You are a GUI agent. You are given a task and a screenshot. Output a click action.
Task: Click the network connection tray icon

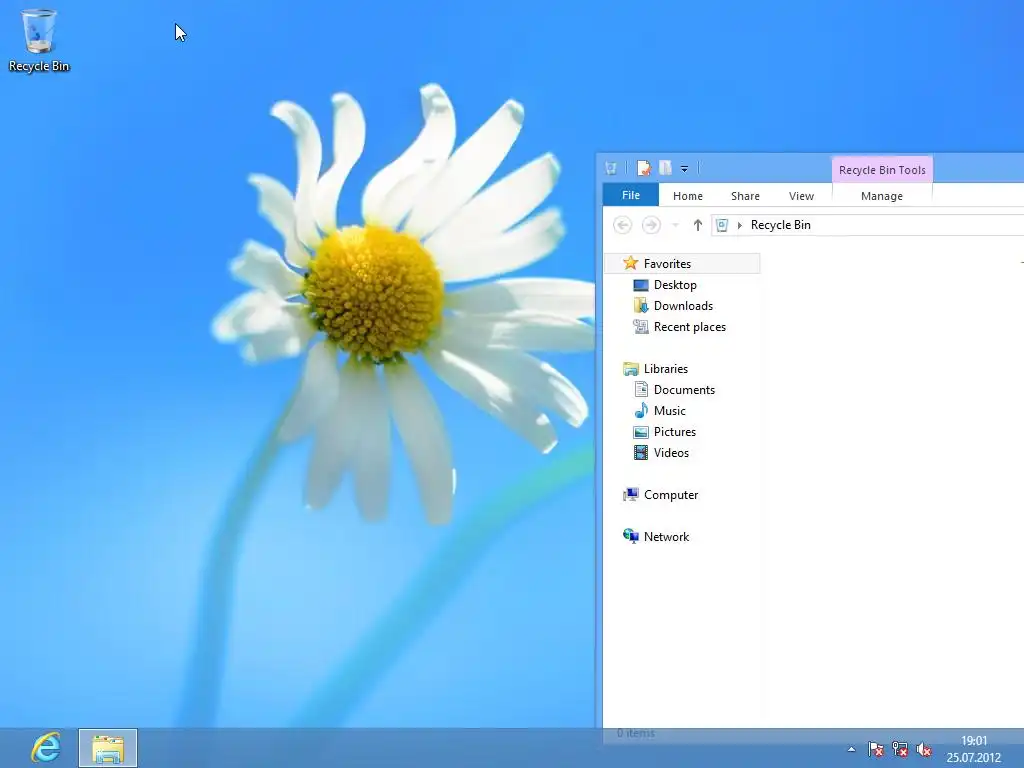point(900,749)
